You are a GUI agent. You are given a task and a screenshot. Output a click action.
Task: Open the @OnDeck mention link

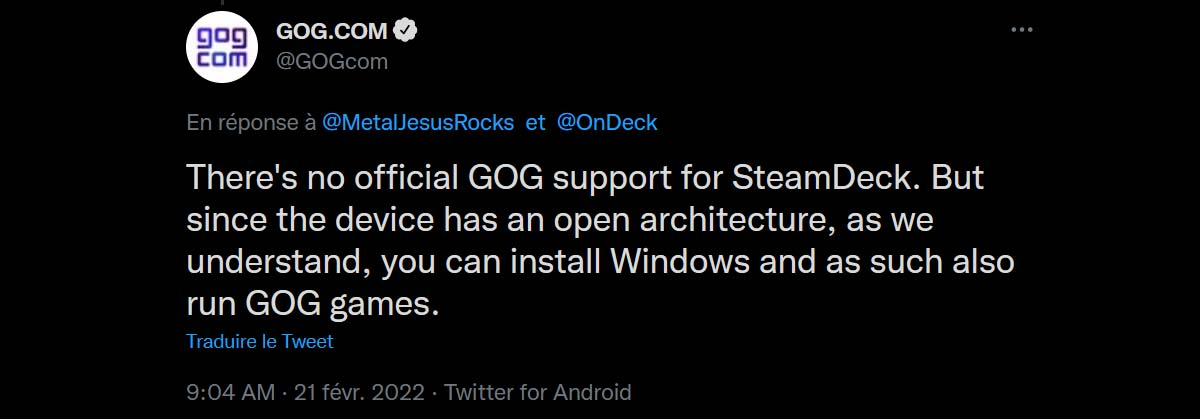click(x=606, y=123)
